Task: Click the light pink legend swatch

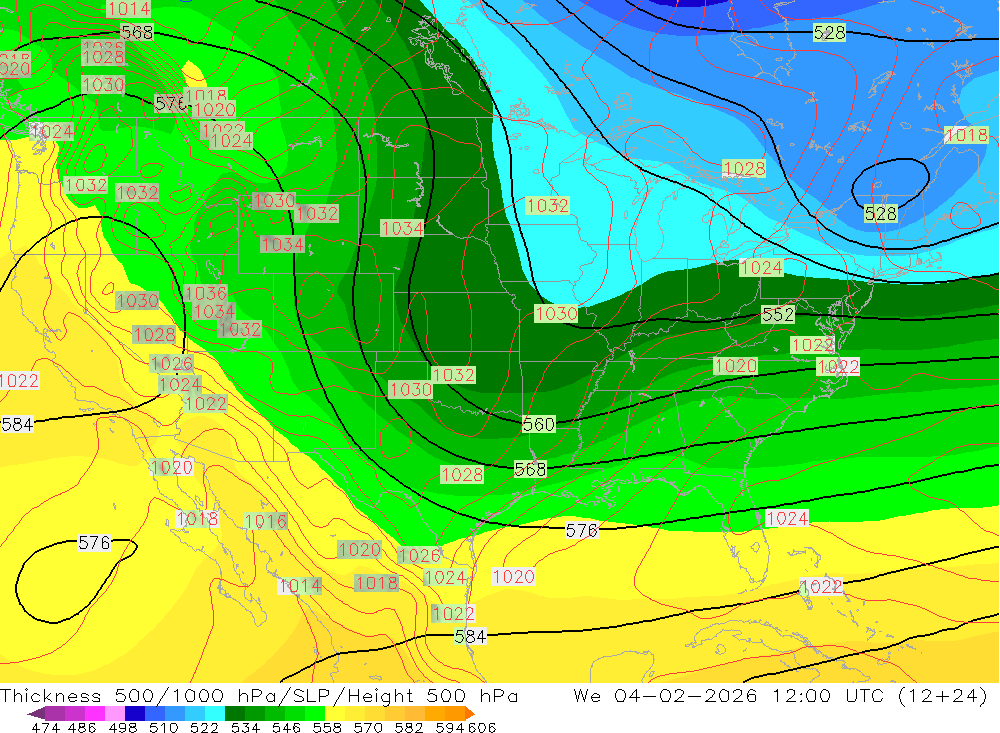Action: tap(115, 713)
